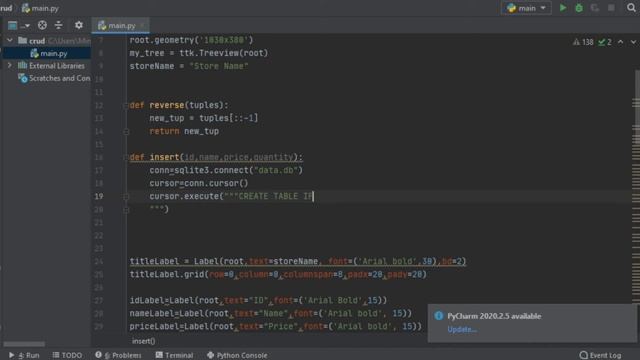The width and height of the screenshot is (640, 360).
Task: Click on my_tree = ttk.Treeview(root) line
Action: (199, 53)
